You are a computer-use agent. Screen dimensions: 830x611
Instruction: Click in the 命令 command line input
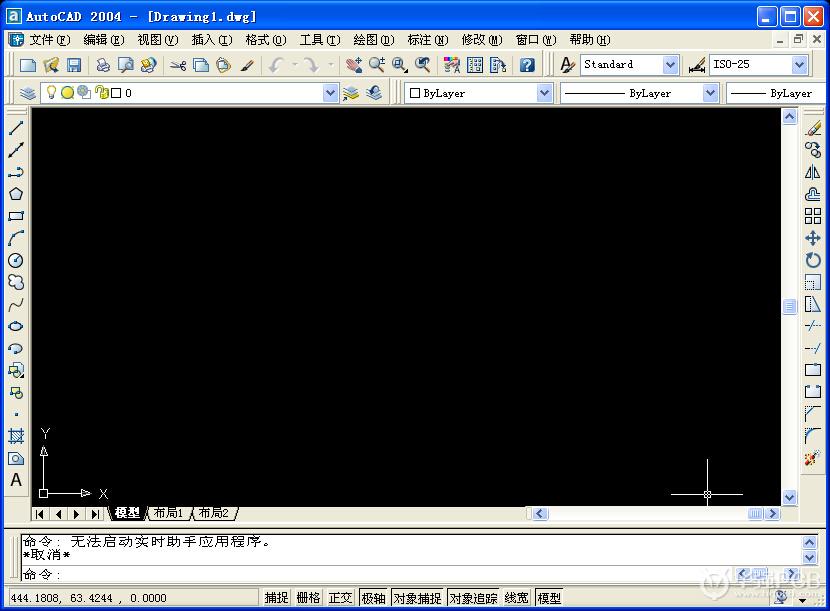point(400,574)
